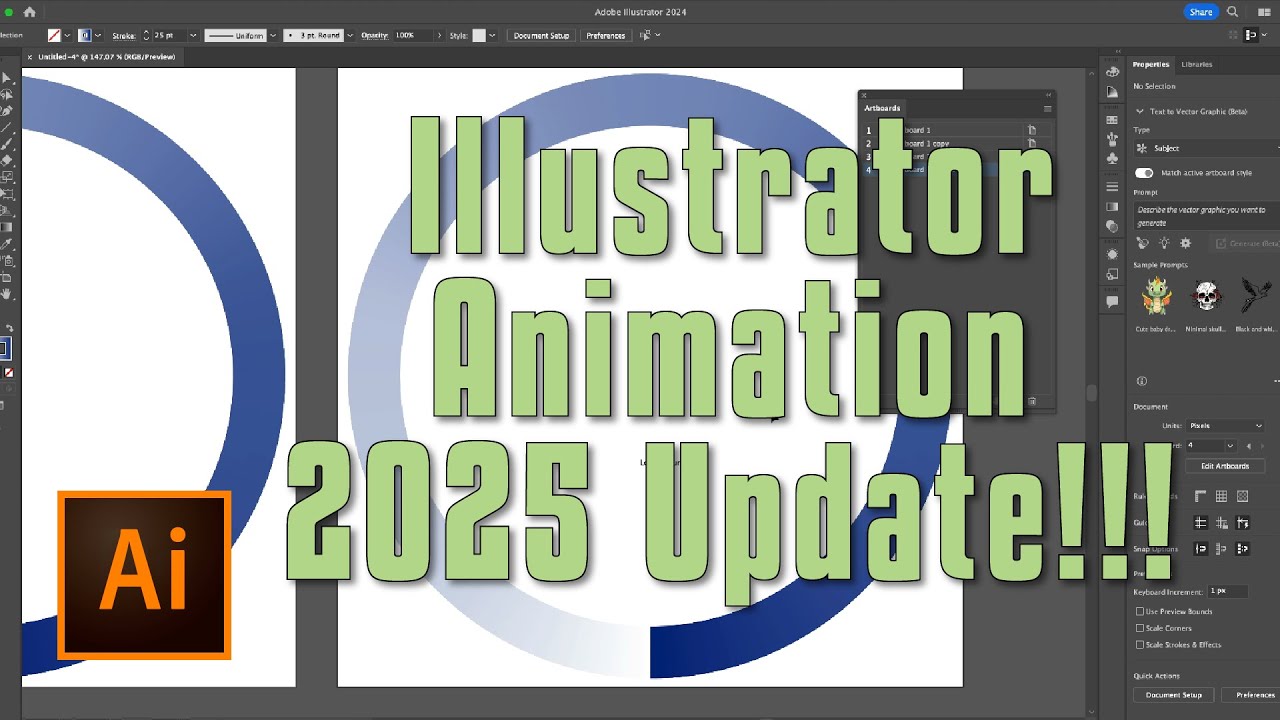Open the Gradient panel icon in the dock

1112,207
